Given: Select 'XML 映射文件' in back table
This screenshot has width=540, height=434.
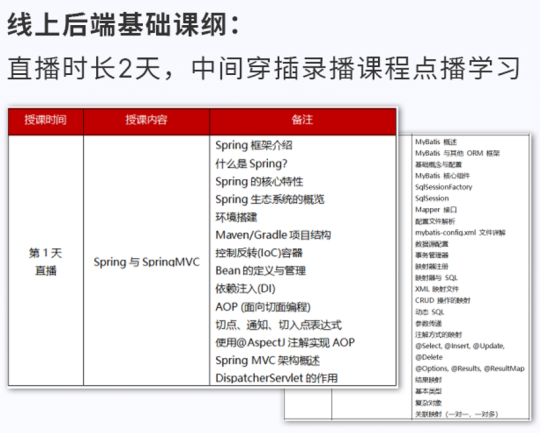Looking at the screenshot, I should 437,289.
